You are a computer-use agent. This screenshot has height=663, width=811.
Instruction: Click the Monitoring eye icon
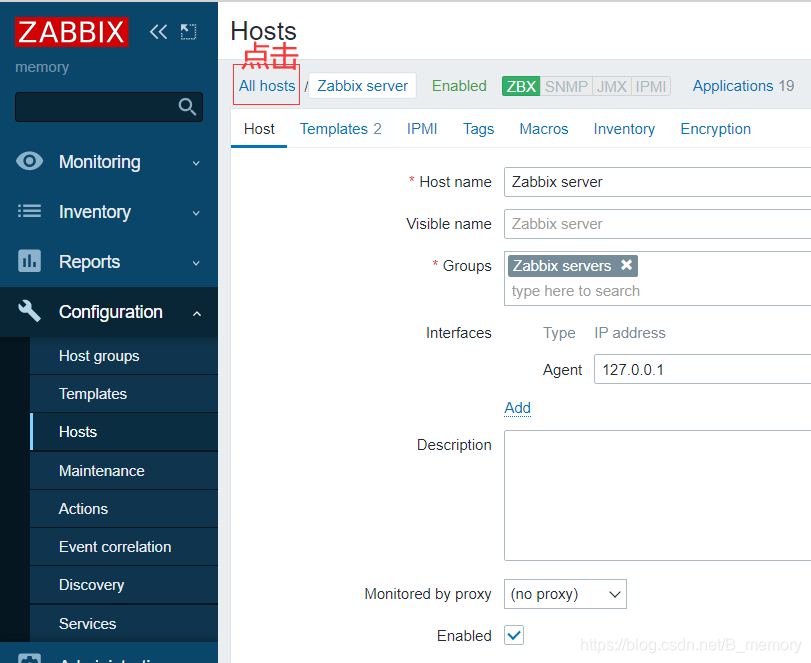pos(29,161)
